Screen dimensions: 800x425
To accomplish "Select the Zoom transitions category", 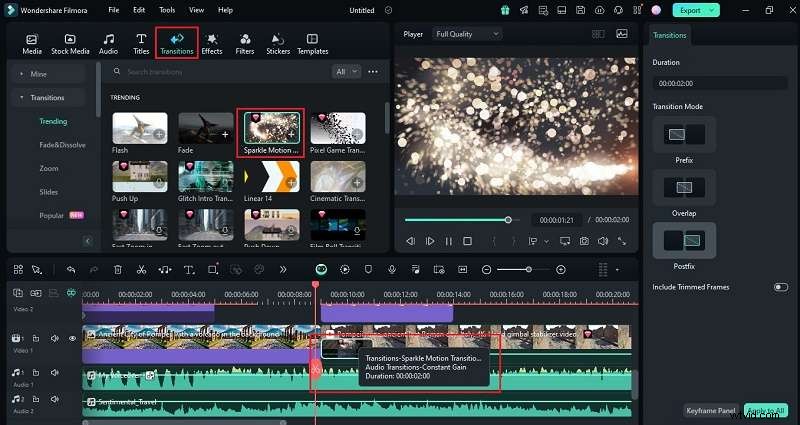I will 49,168.
